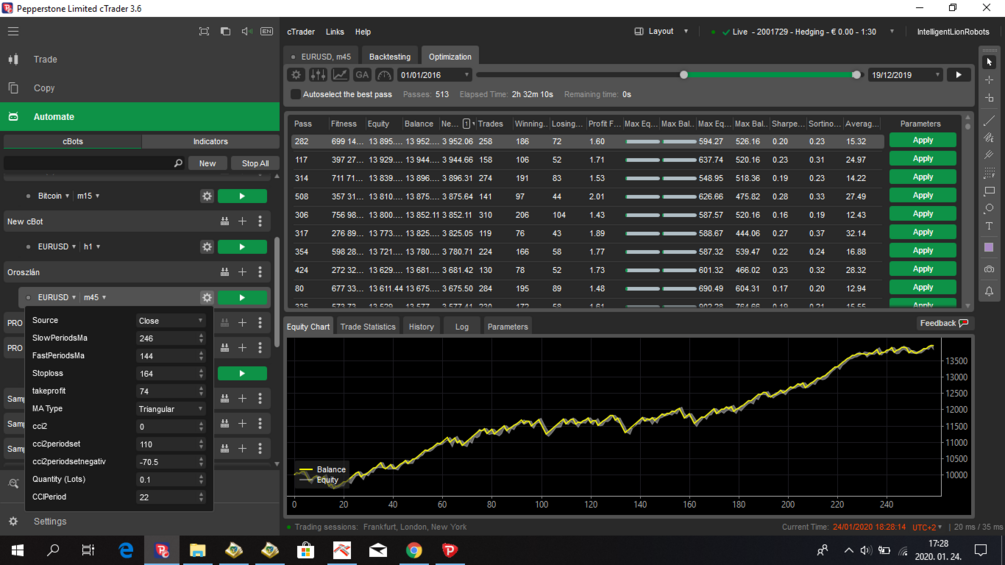
Task: Open the Trade section
Action: tap(45, 59)
